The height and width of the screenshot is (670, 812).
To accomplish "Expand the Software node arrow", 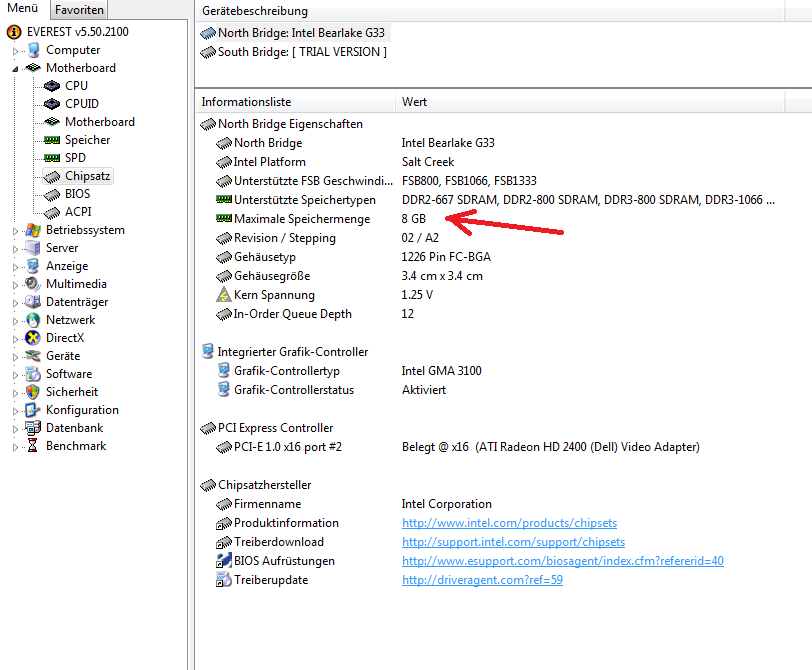I will tap(15, 375).
